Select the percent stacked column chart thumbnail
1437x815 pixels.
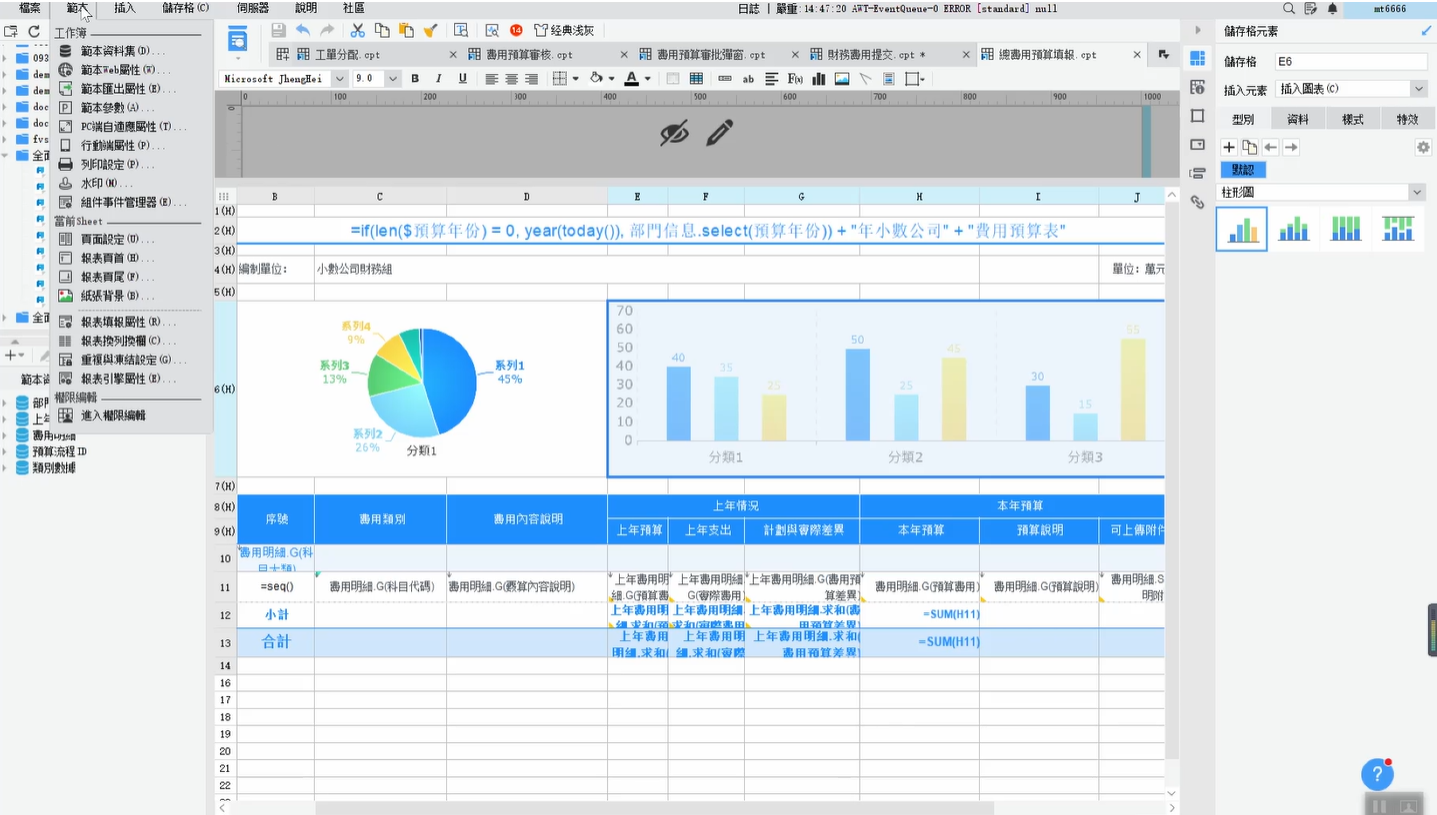coord(1346,229)
